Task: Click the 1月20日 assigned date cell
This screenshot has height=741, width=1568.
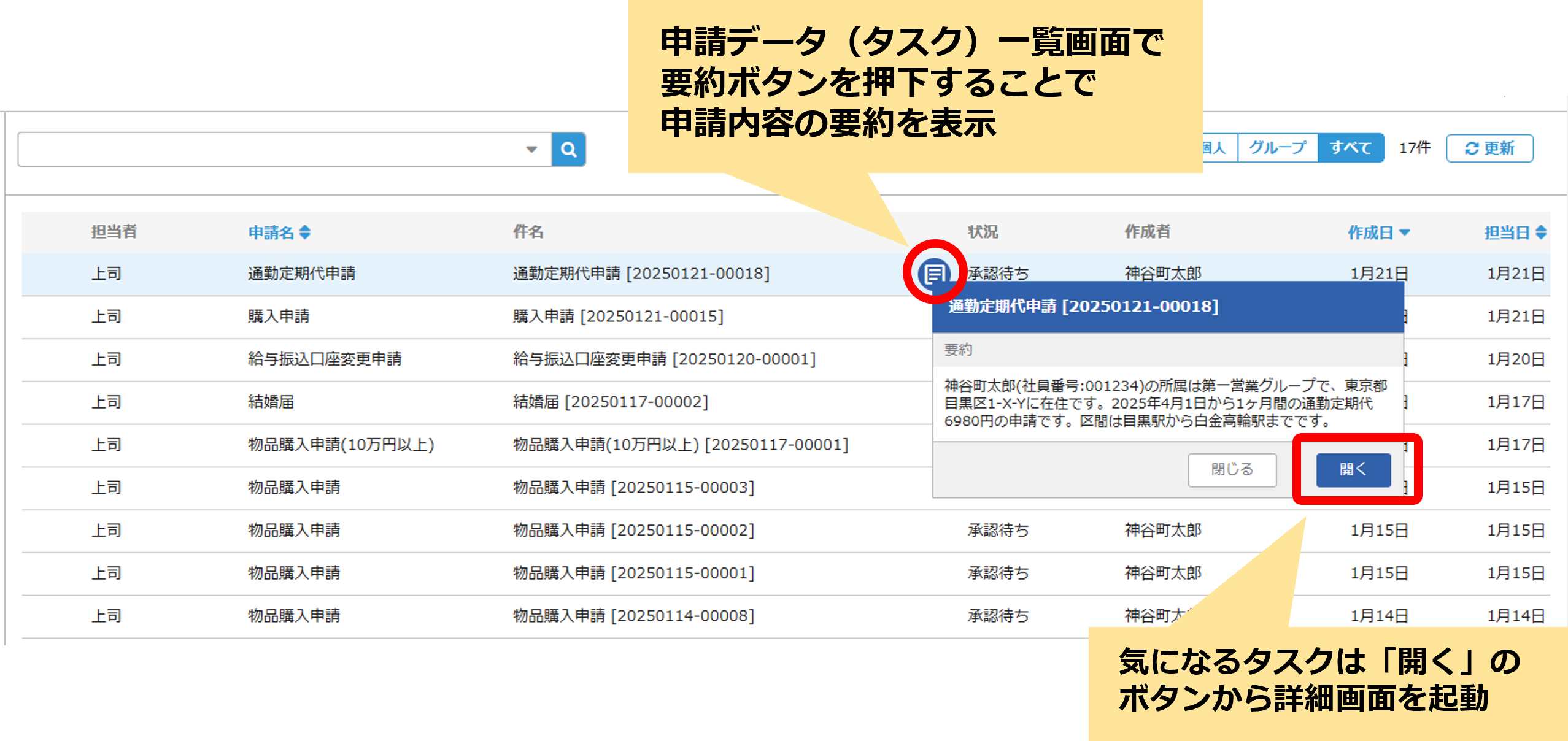Action: coord(1516,359)
